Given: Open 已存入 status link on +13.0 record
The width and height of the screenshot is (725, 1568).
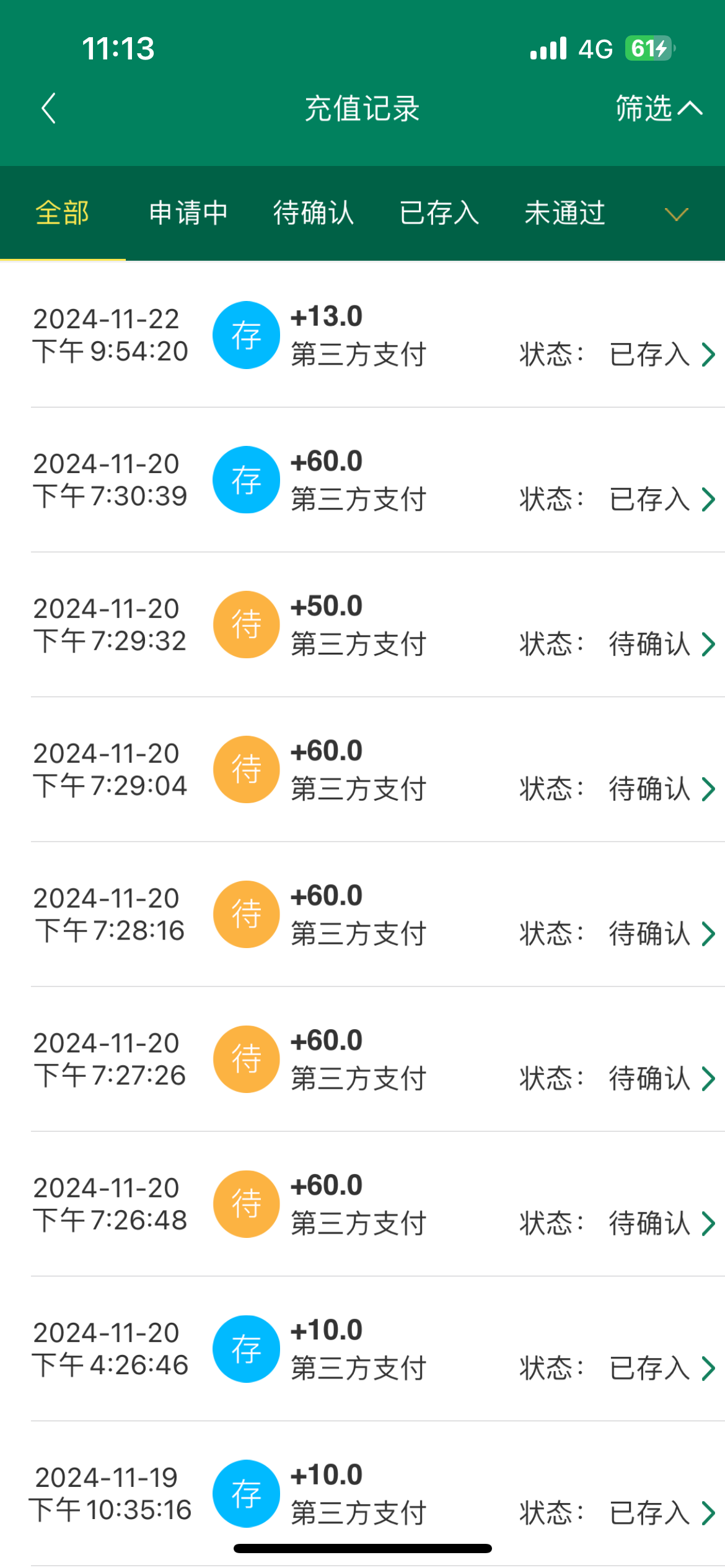Looking at the screenshot, I should tap(649, 355).
